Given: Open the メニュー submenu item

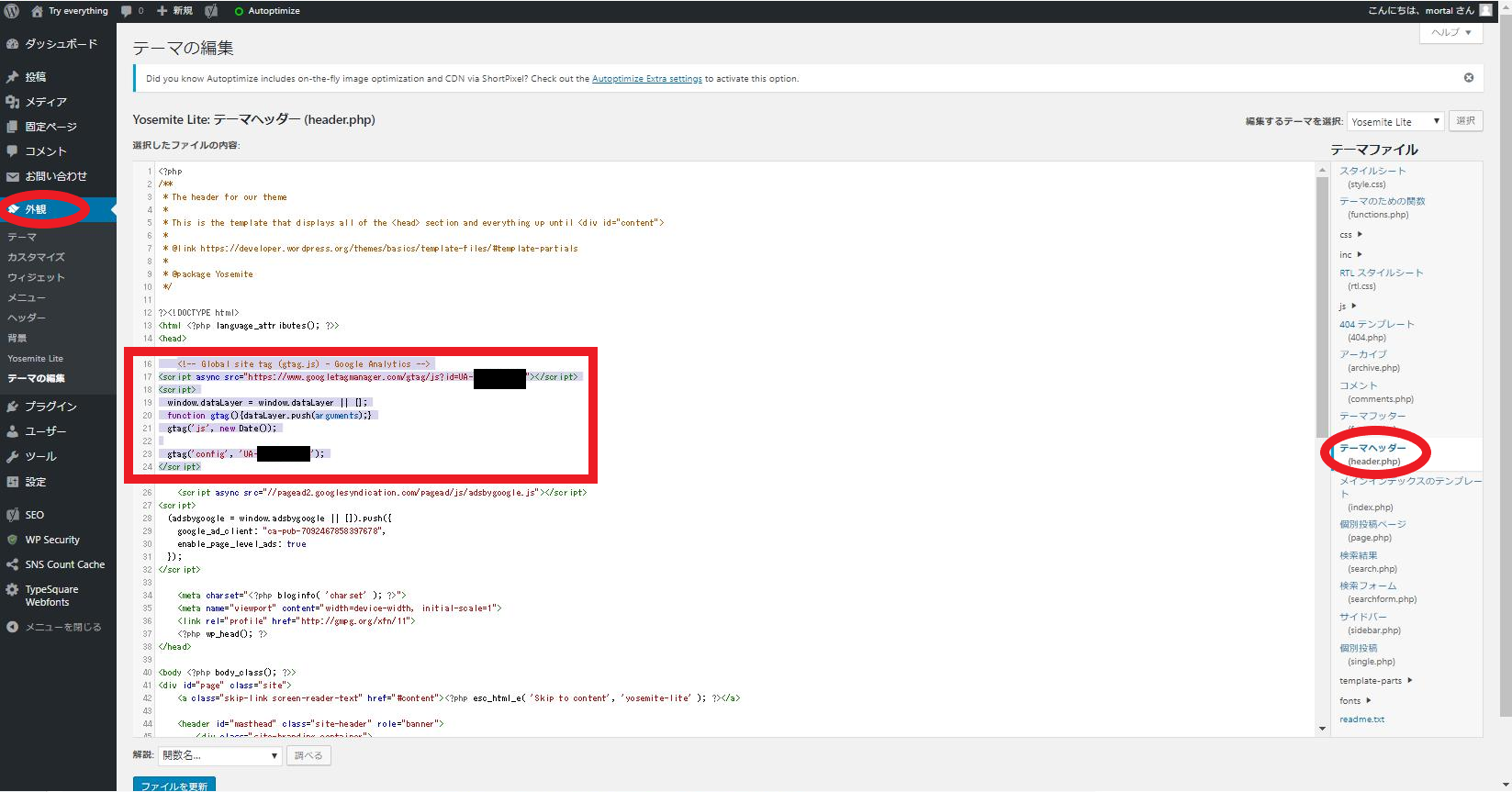Looking at the screenshot, I should click(27, 297).
